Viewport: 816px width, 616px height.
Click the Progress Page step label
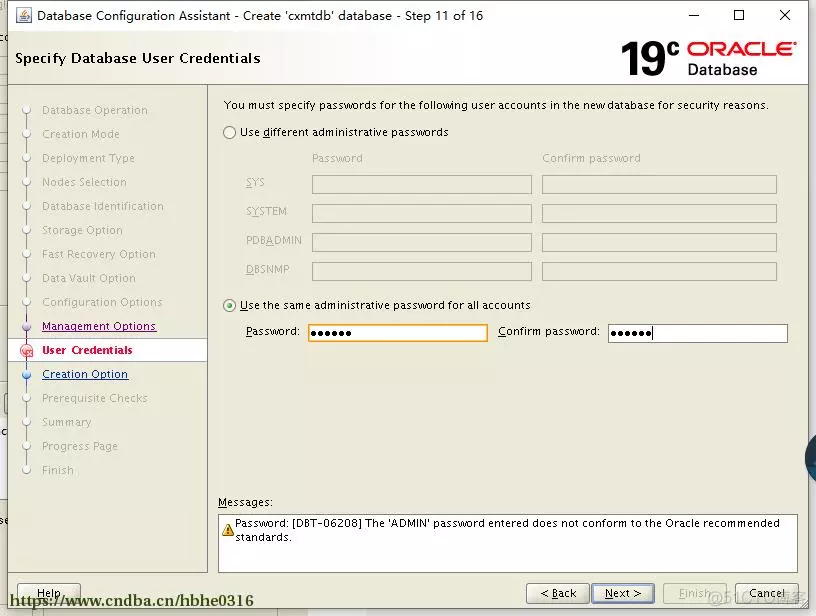coord(80,446)
